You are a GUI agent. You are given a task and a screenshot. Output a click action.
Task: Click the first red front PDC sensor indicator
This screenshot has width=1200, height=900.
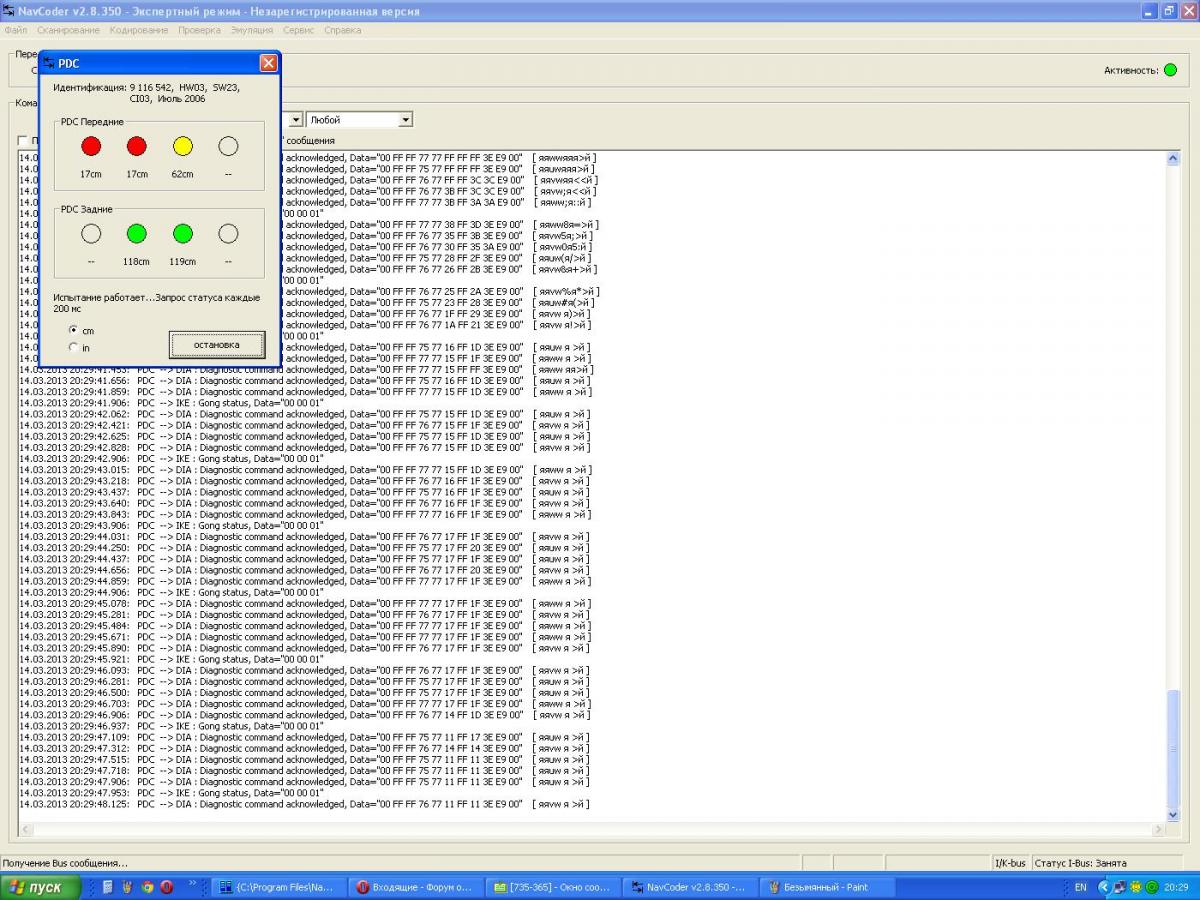[91, 147]
